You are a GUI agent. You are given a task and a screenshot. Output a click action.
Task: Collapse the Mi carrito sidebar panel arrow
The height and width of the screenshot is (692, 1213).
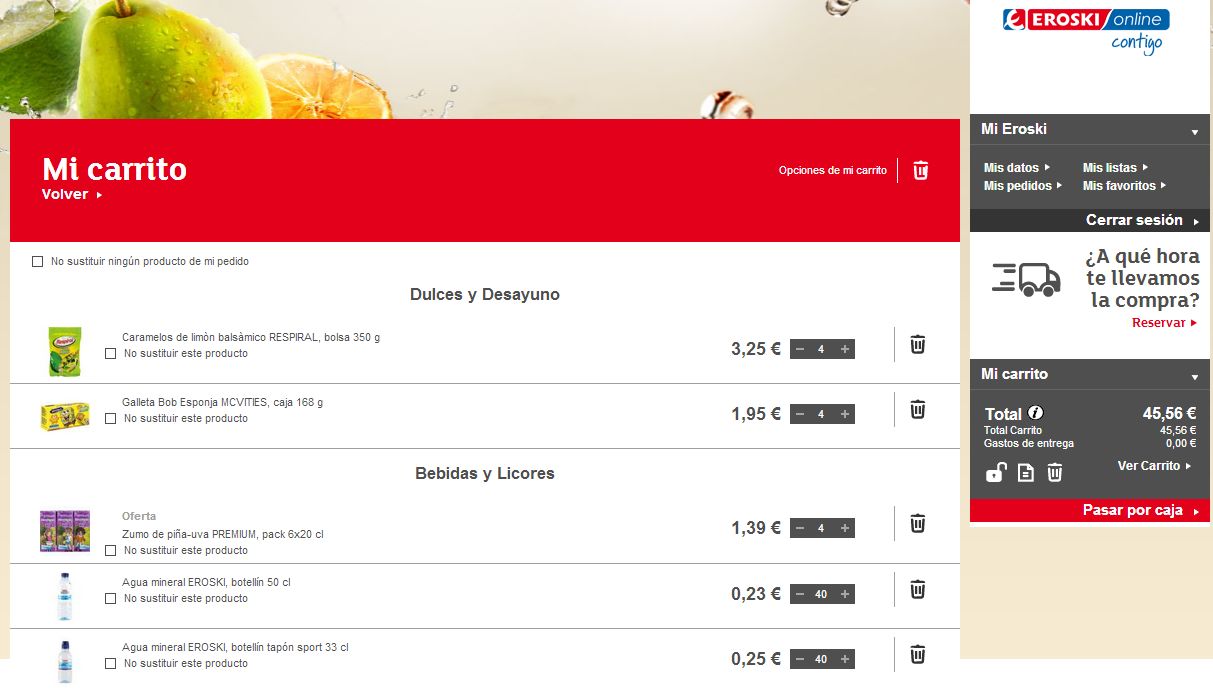tap(1194, 377)
